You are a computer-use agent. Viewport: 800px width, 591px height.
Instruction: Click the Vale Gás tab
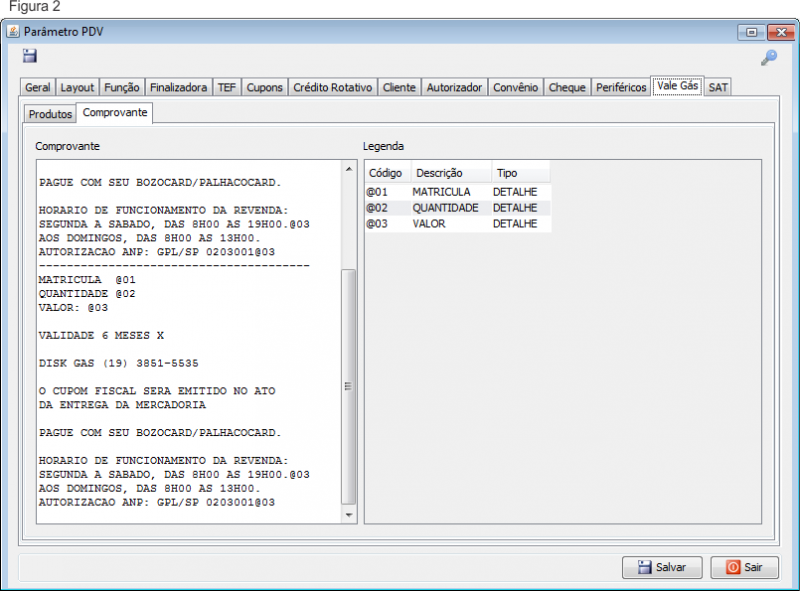(x=678, y=86)
